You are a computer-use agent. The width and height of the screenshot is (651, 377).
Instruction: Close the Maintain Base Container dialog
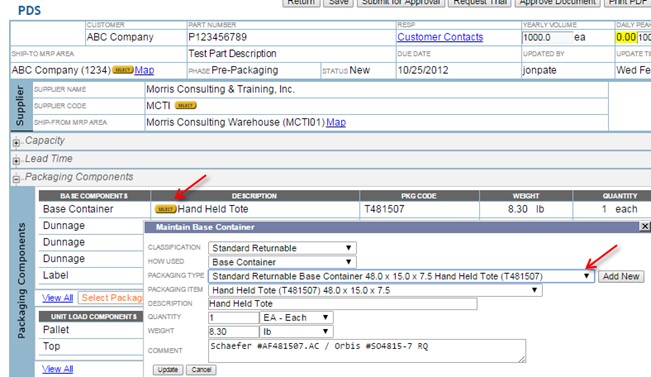coord(644,226)
